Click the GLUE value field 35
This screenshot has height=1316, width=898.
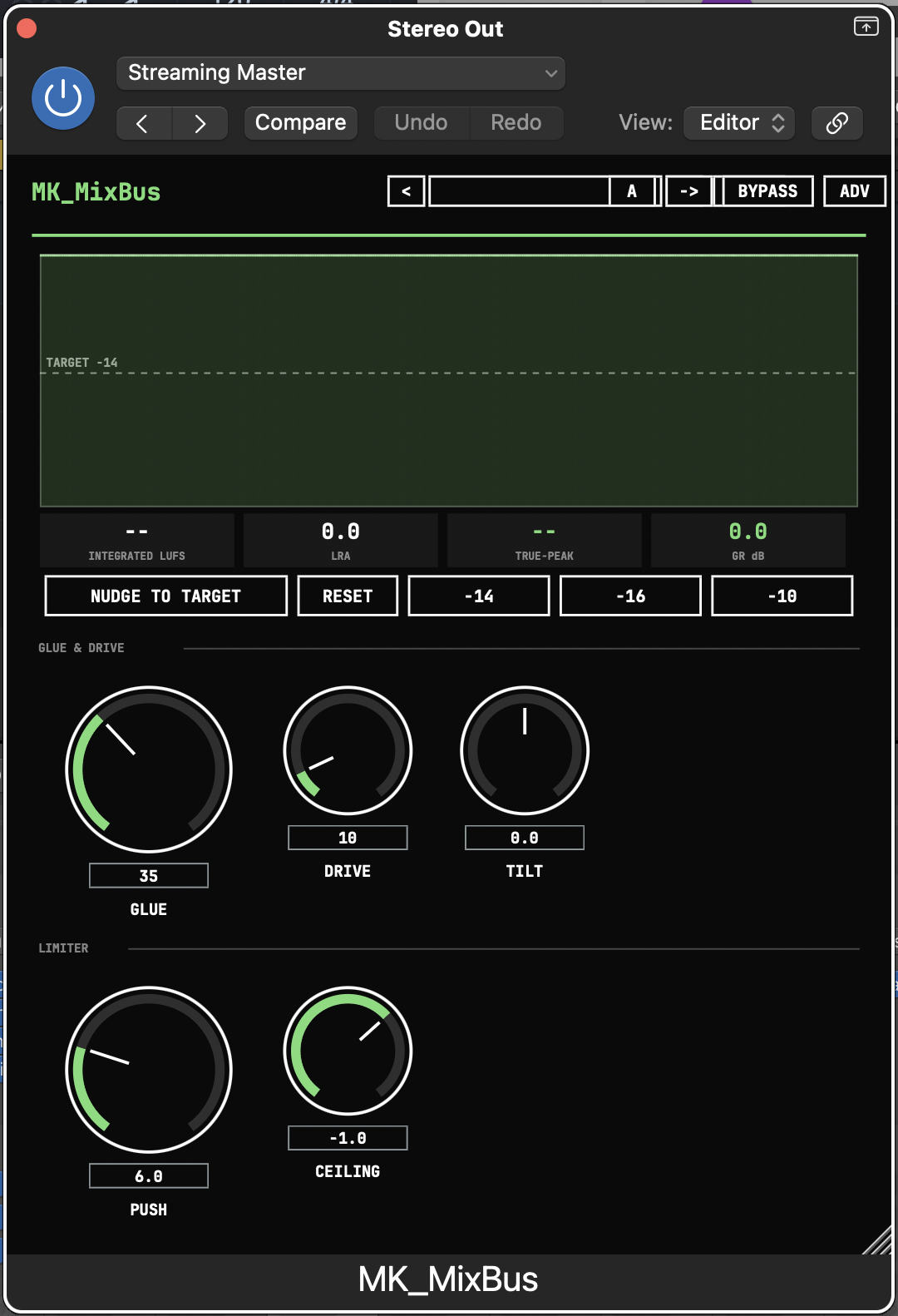(149, 876)
